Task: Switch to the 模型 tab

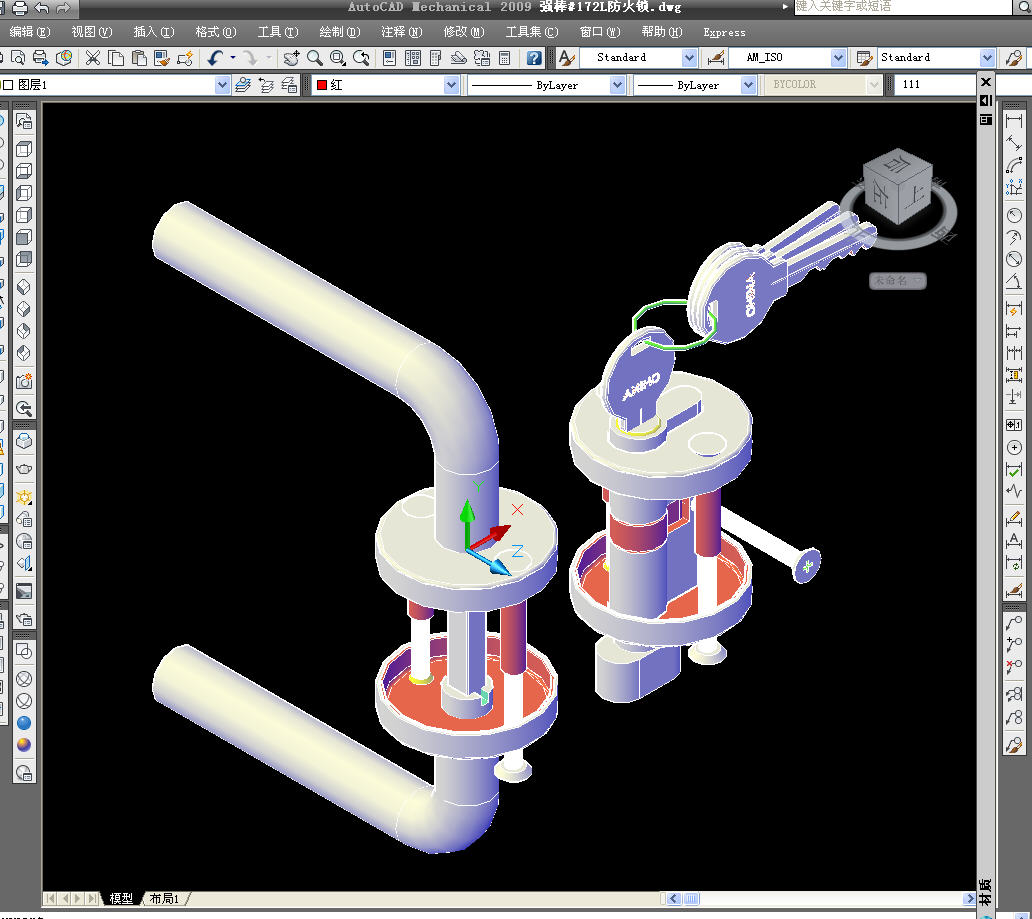Action: [x=121, y=898]
